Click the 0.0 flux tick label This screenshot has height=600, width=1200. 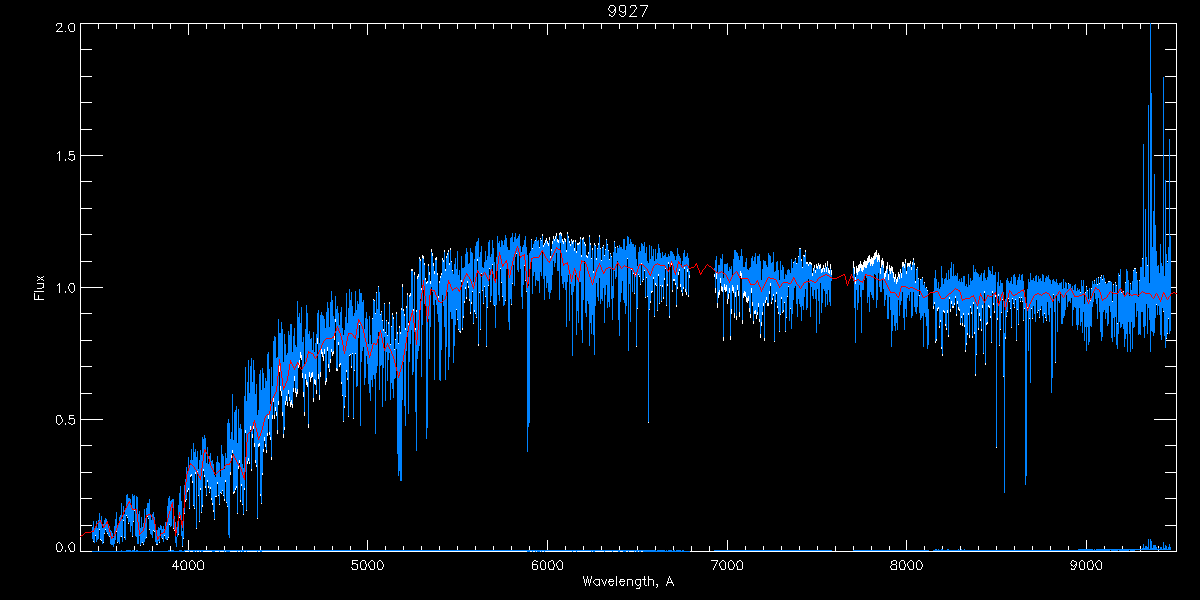64,547
